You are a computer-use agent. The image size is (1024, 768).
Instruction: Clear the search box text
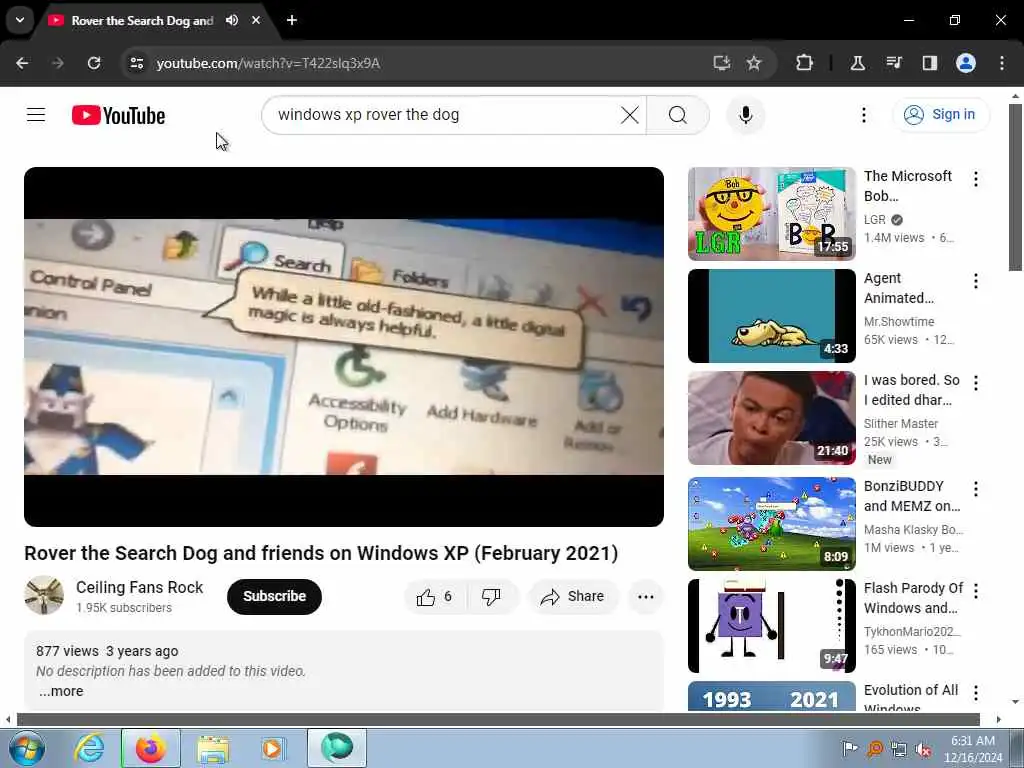[630, 115]
